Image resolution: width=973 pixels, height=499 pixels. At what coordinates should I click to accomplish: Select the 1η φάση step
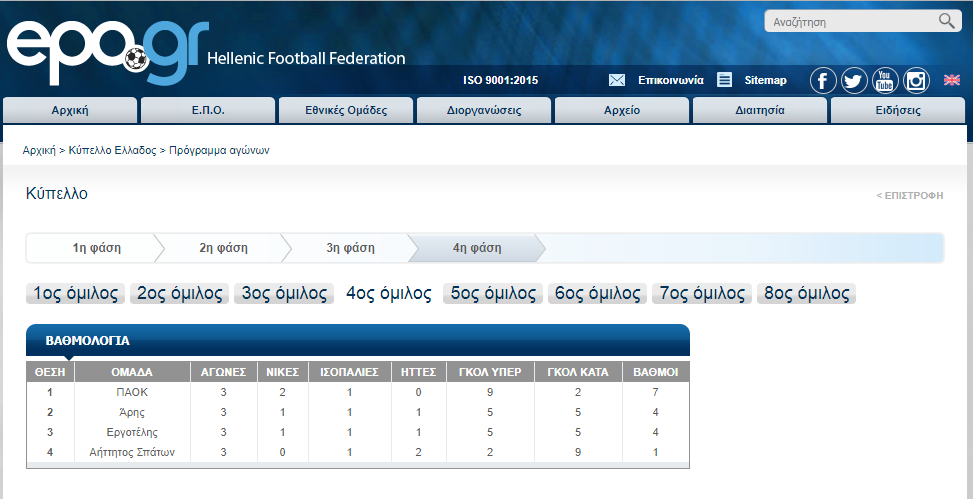(96, 248)
